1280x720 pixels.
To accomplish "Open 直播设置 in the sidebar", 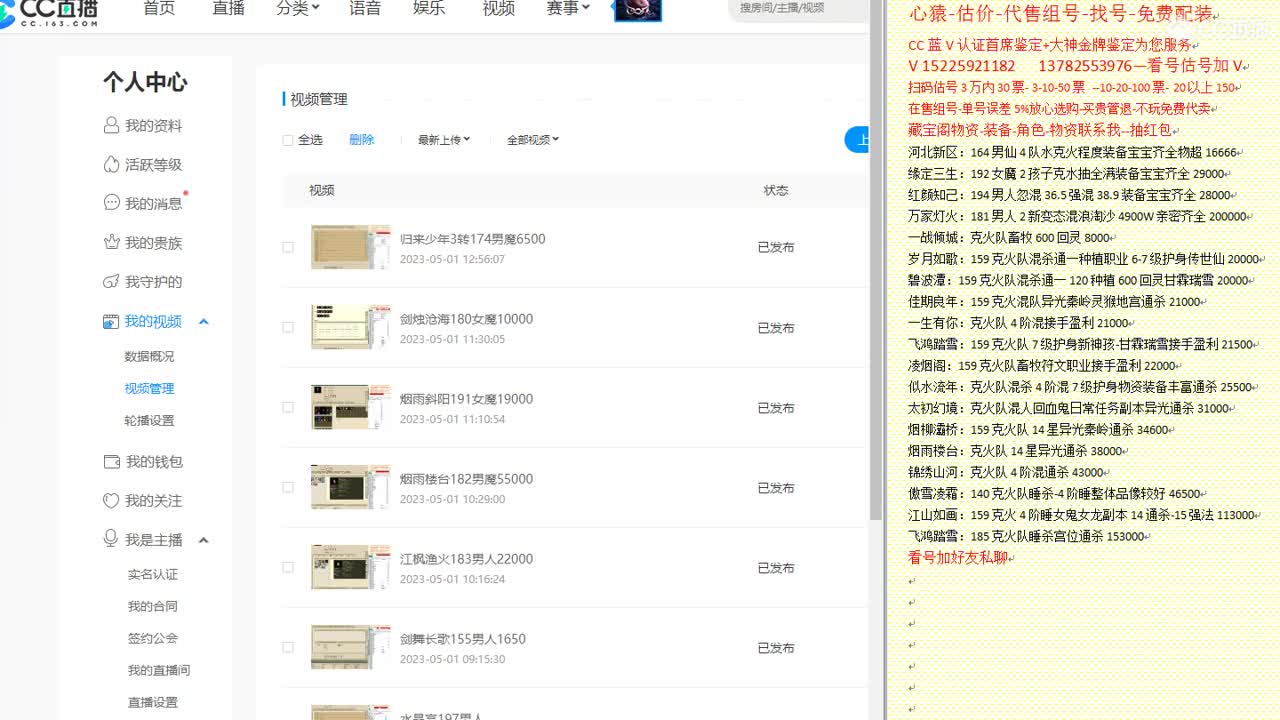I will [x=153, y=702].
